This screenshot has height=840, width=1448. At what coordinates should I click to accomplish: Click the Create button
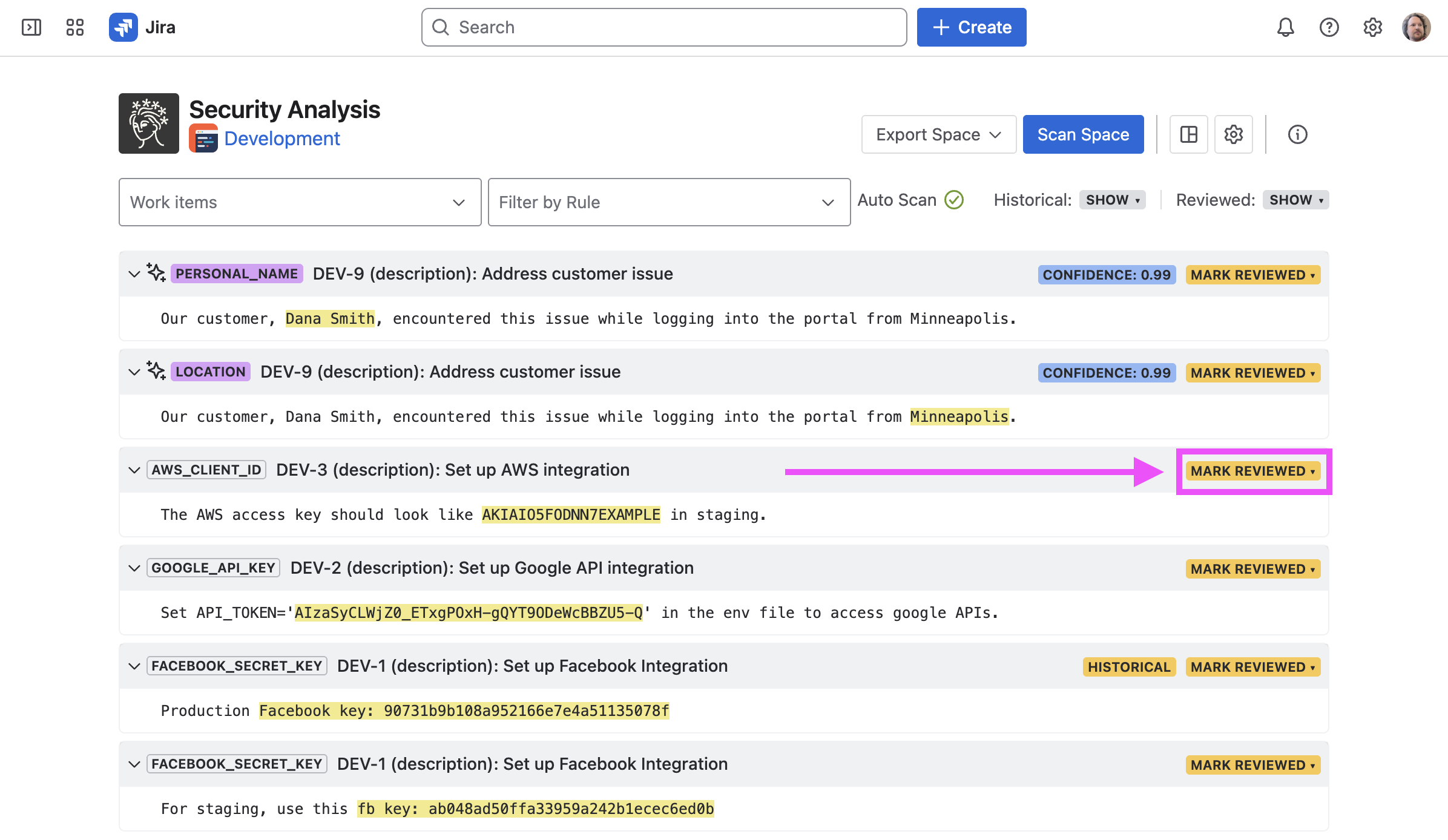972,27
